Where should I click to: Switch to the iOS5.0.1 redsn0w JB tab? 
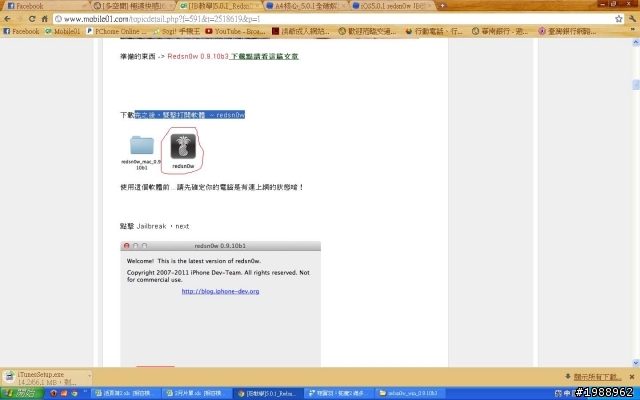click(x=393, y=6)
